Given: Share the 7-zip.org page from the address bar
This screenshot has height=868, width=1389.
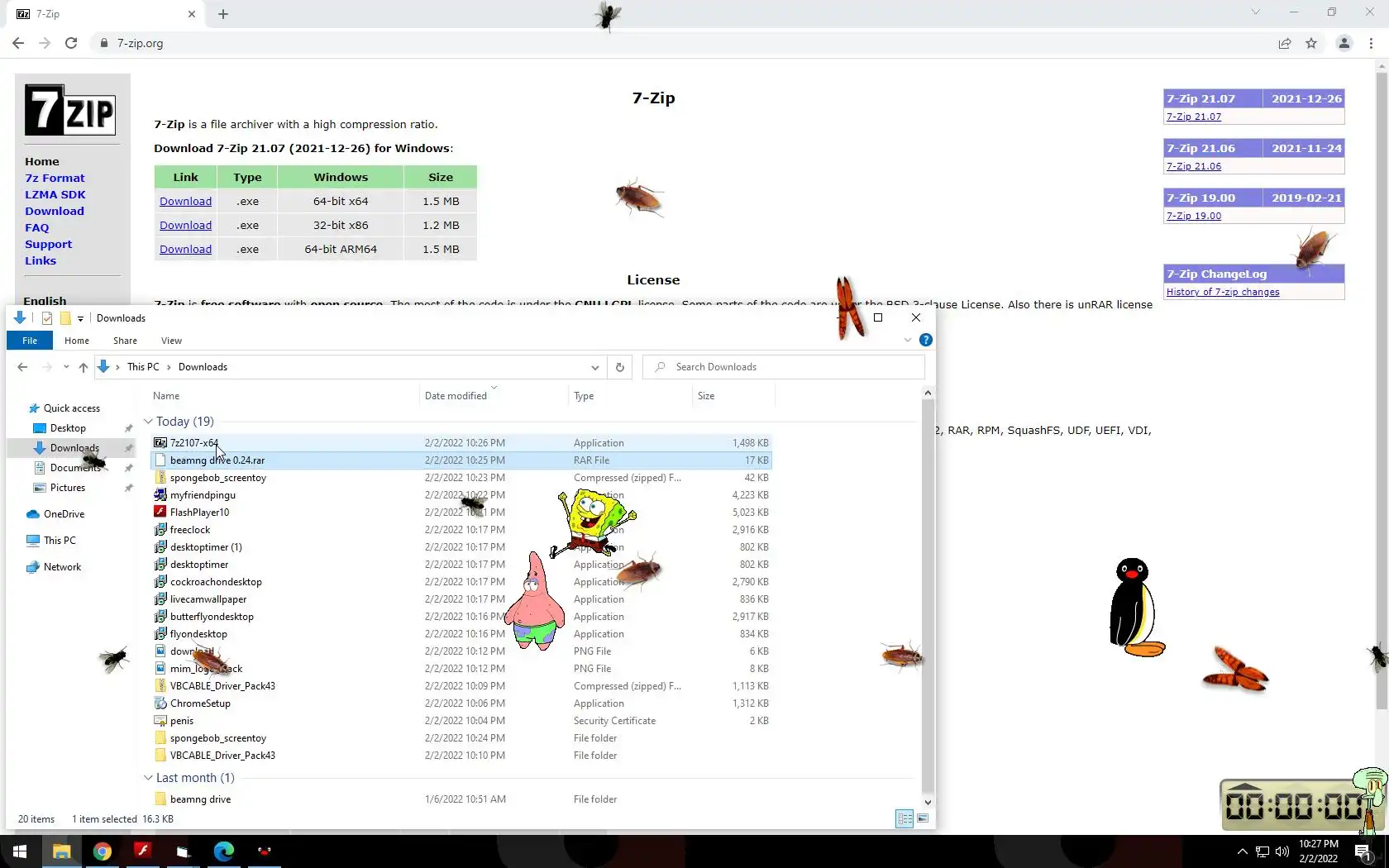Looking at the screenshot, I should [x=1285, y=43].
